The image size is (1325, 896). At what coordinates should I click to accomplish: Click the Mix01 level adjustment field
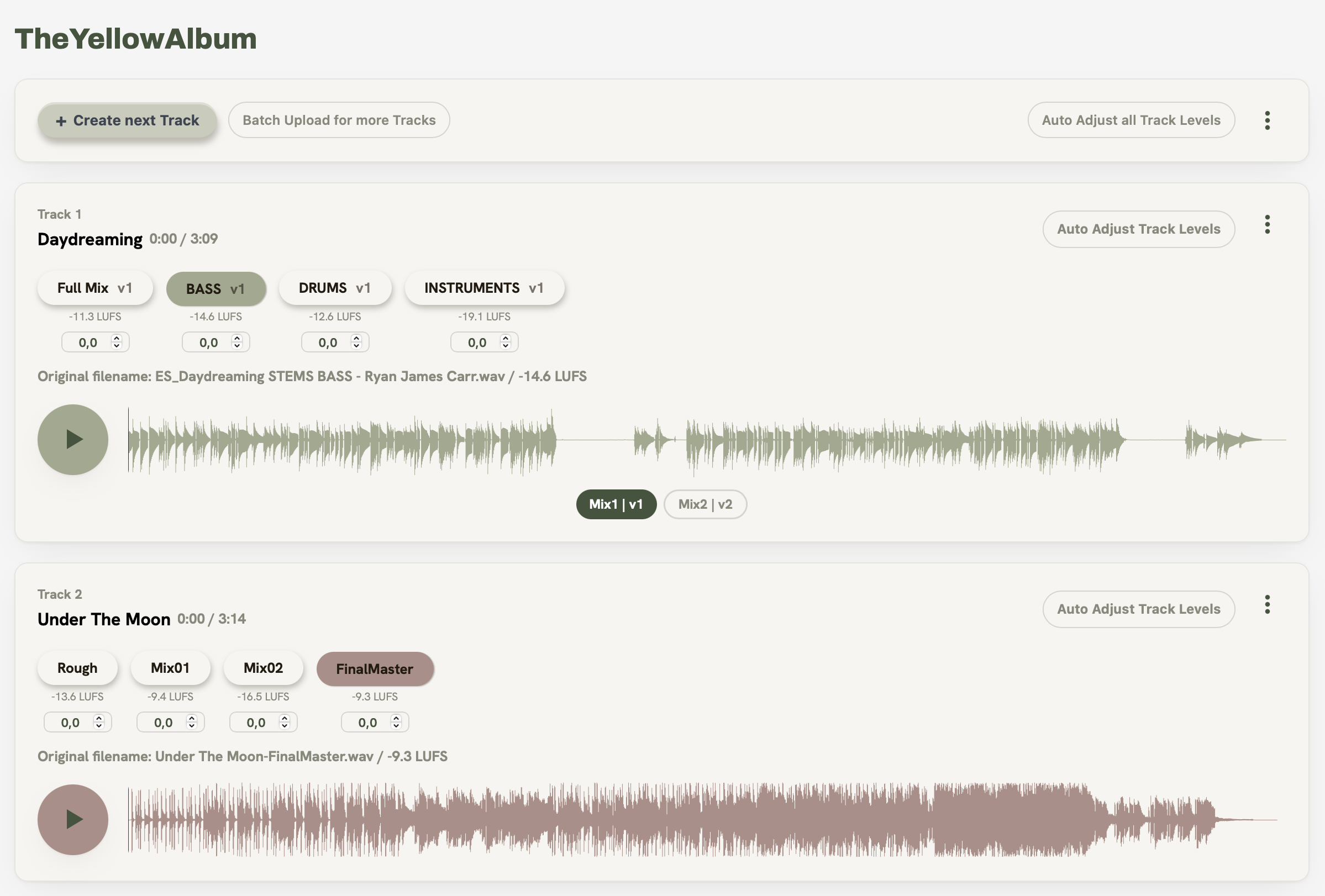[x=171, y=722]
